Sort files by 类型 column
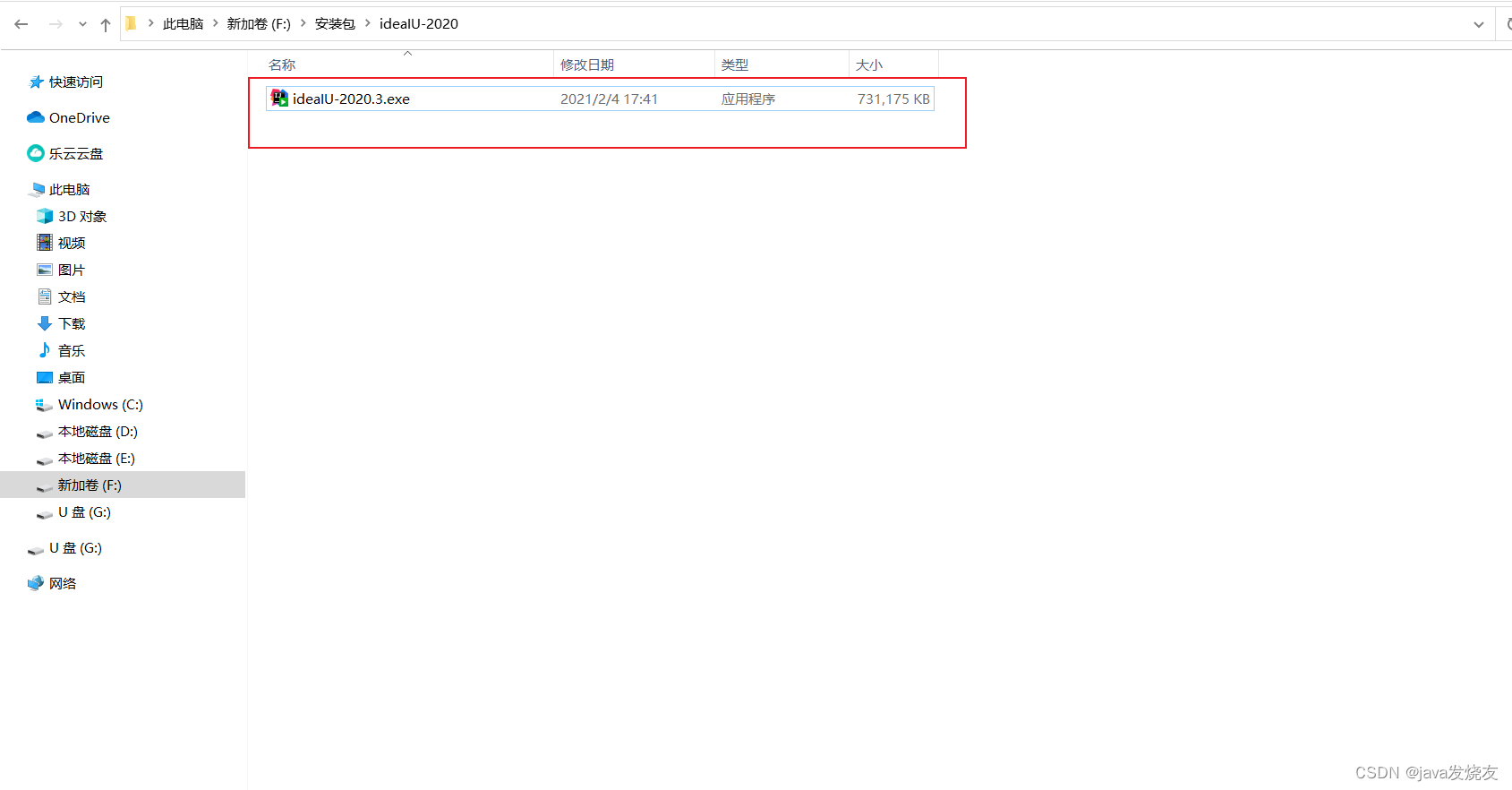This screenshot has width=1512, height=790. coord(735,64)
